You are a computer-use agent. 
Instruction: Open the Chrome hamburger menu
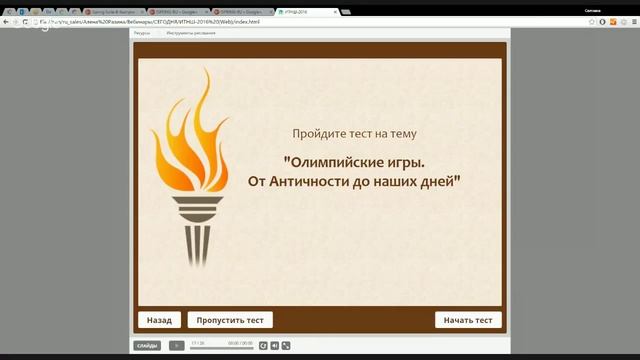634,22
